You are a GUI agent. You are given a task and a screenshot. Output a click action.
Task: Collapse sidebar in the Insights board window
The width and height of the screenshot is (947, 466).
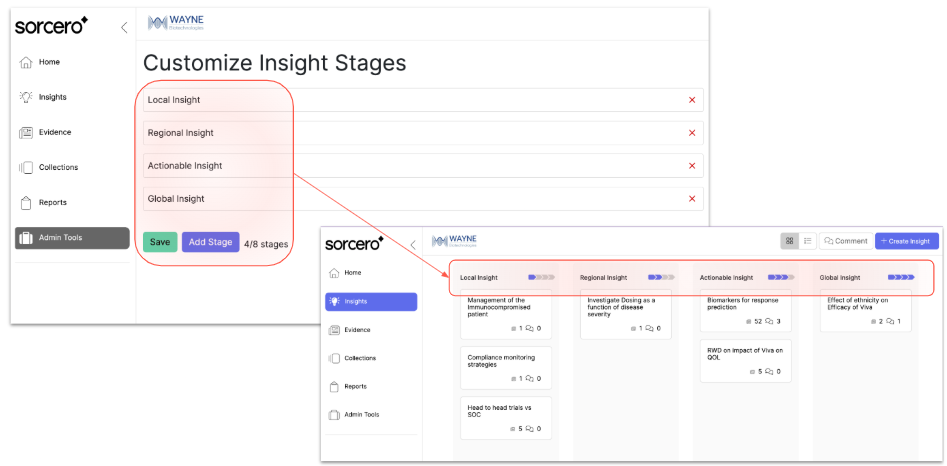[414, 244]
